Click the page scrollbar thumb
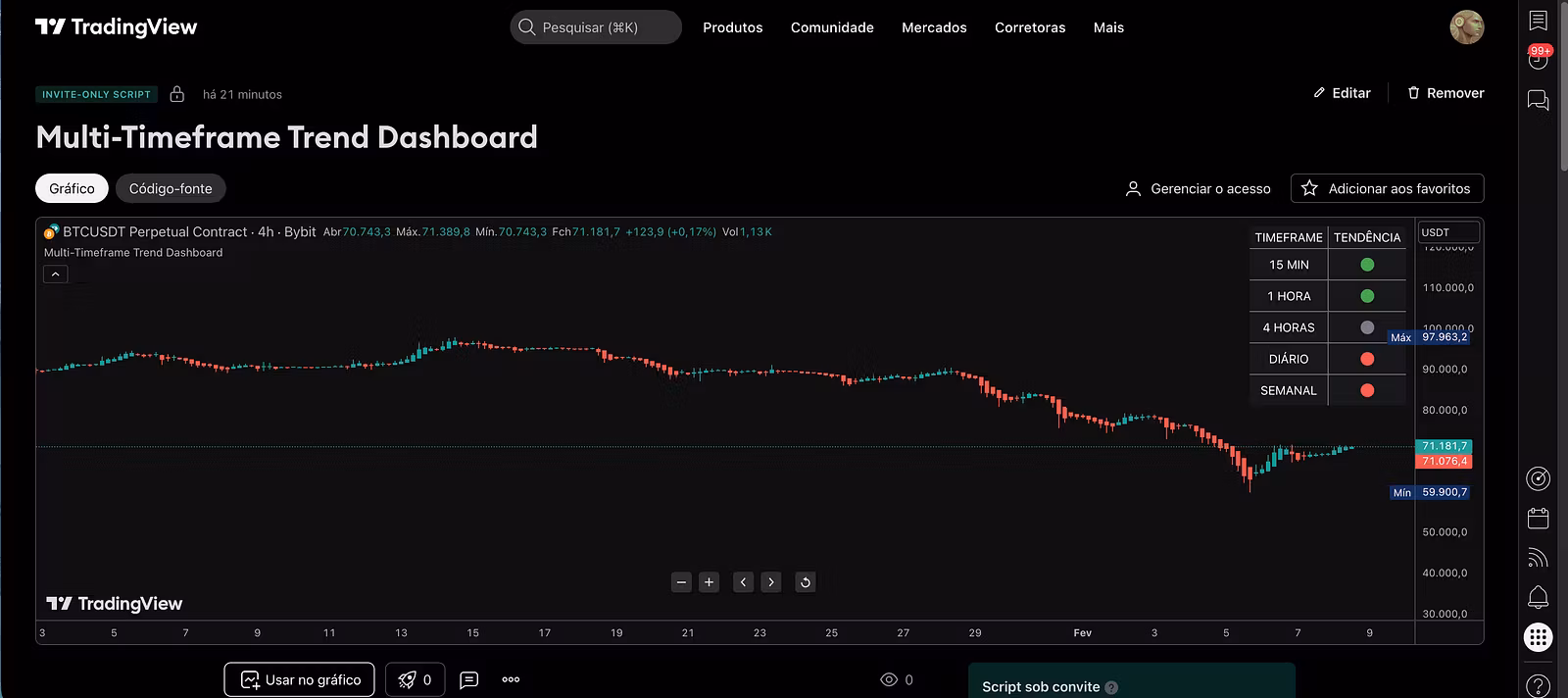This screenshot has height=698, width=1568. [x=1562, y=88]
